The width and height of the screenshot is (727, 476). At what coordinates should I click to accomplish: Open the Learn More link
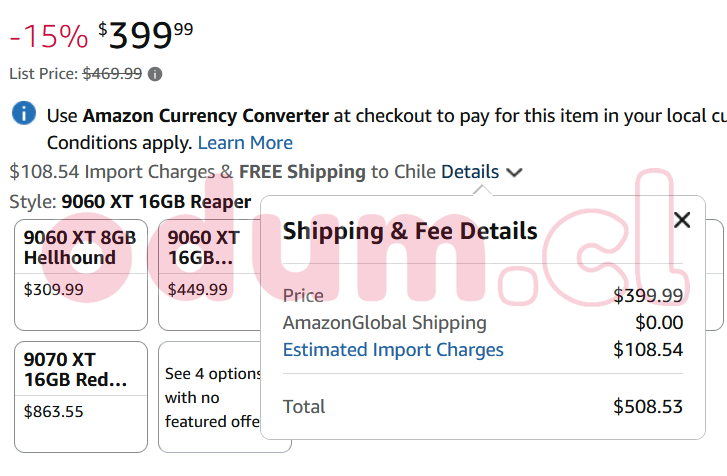coord(245,142)
